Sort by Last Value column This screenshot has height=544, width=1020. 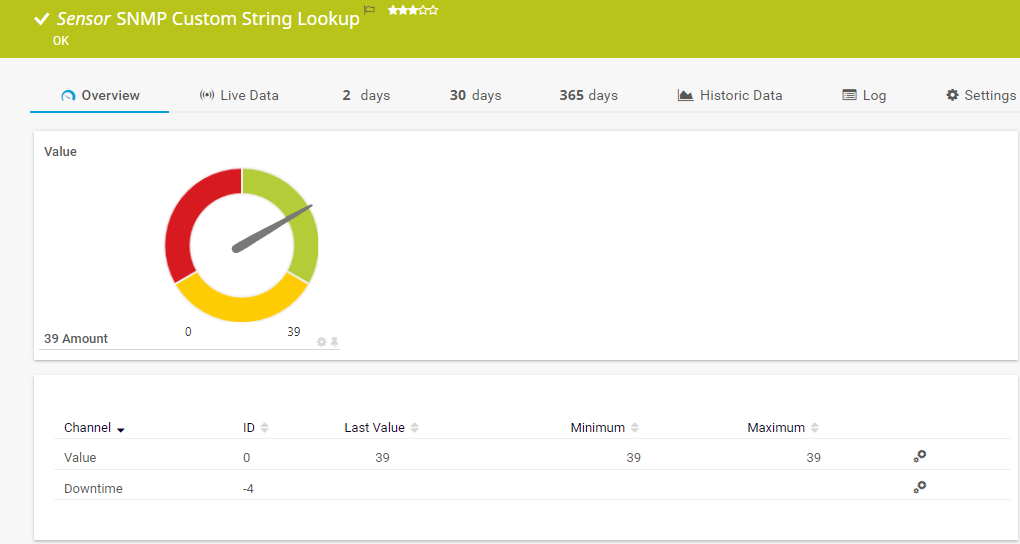(414, 428)
